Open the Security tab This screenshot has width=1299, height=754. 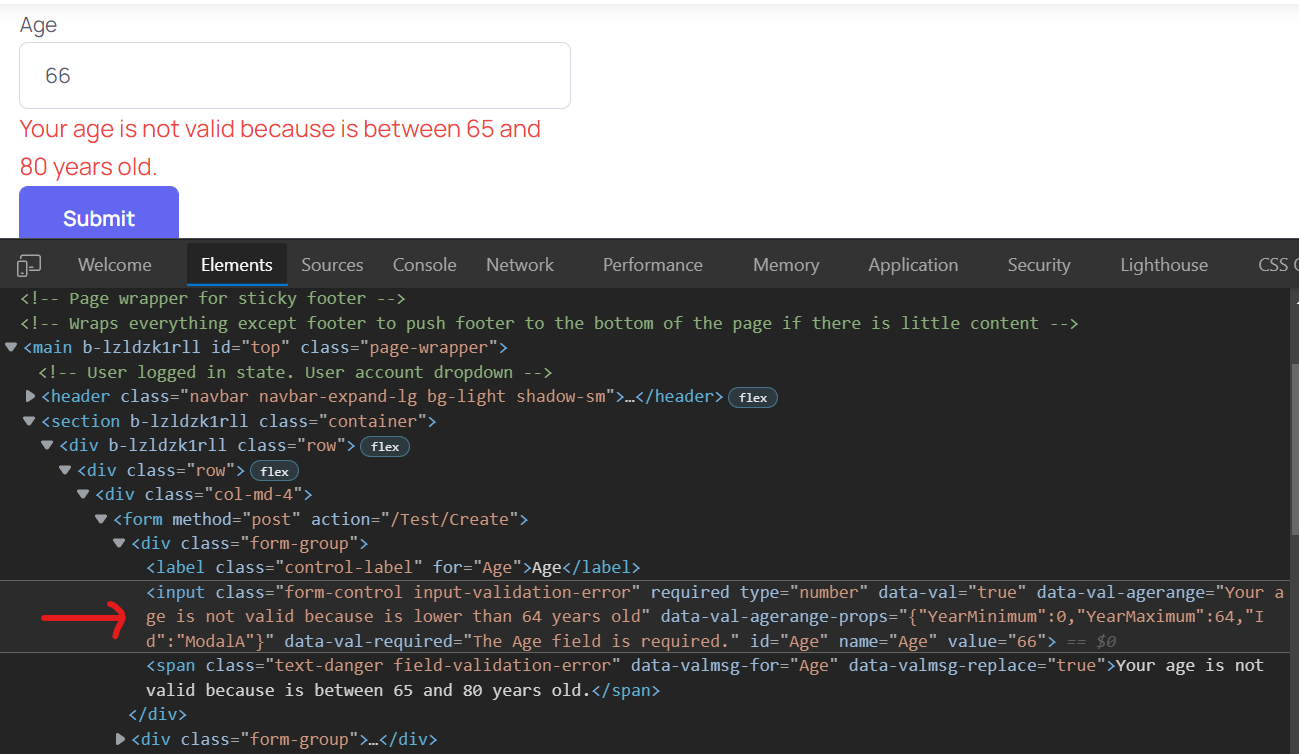tap(1039, 265)
